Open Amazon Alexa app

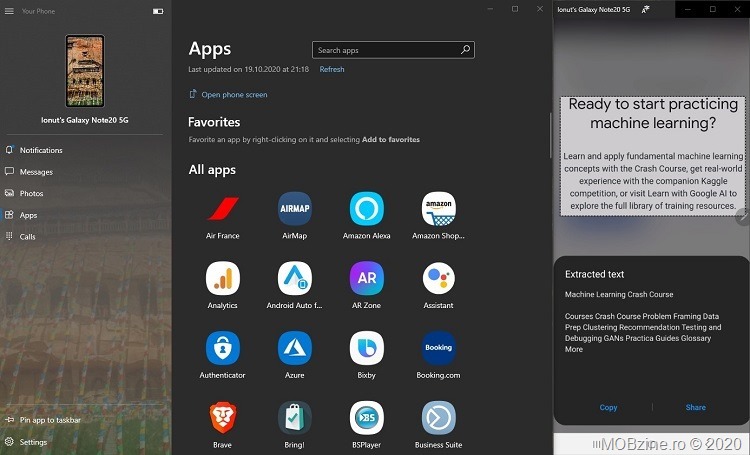point(366,209)
